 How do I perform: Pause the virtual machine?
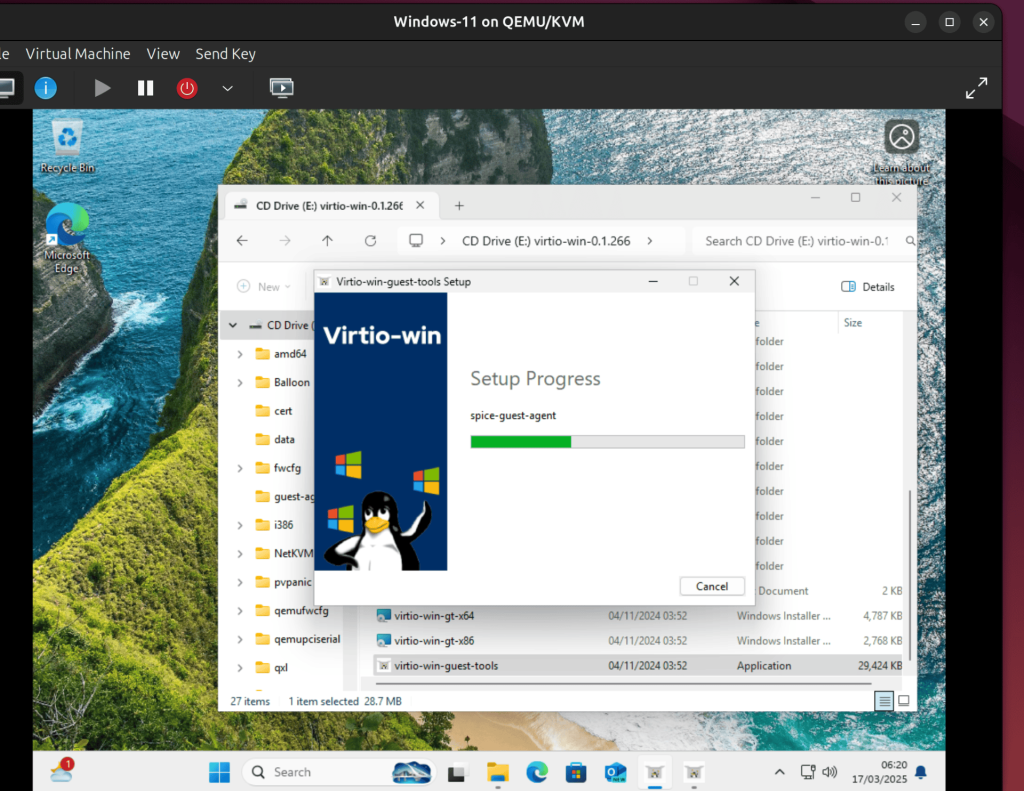click(144, 88)
